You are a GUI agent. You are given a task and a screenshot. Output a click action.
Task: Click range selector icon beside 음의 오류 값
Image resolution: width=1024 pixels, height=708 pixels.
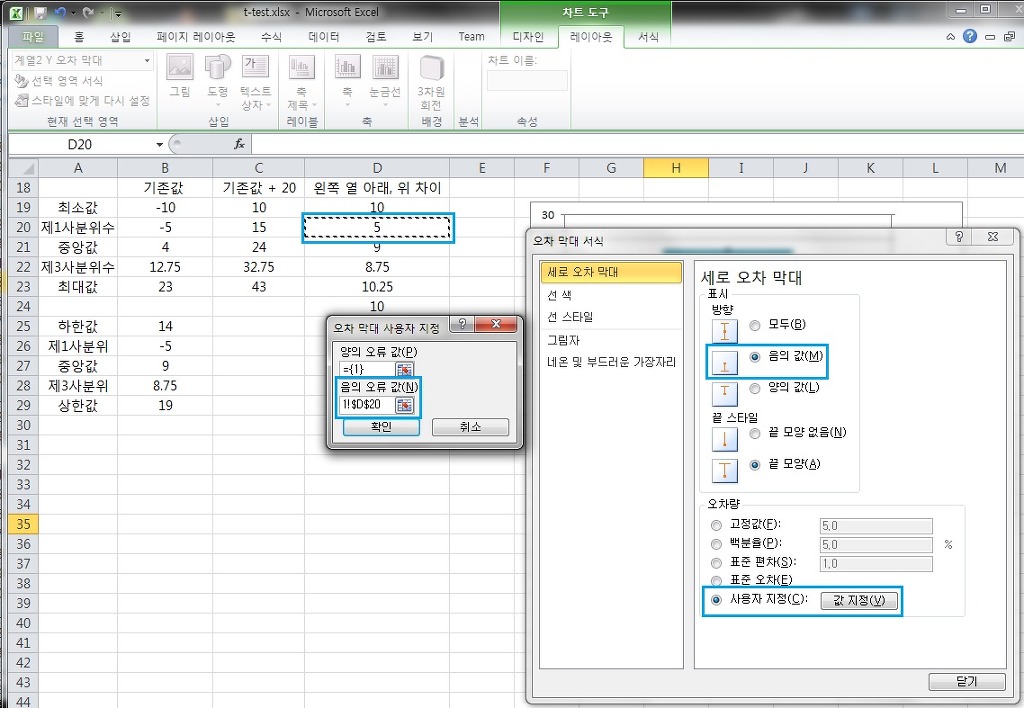[x=404, y=405]
